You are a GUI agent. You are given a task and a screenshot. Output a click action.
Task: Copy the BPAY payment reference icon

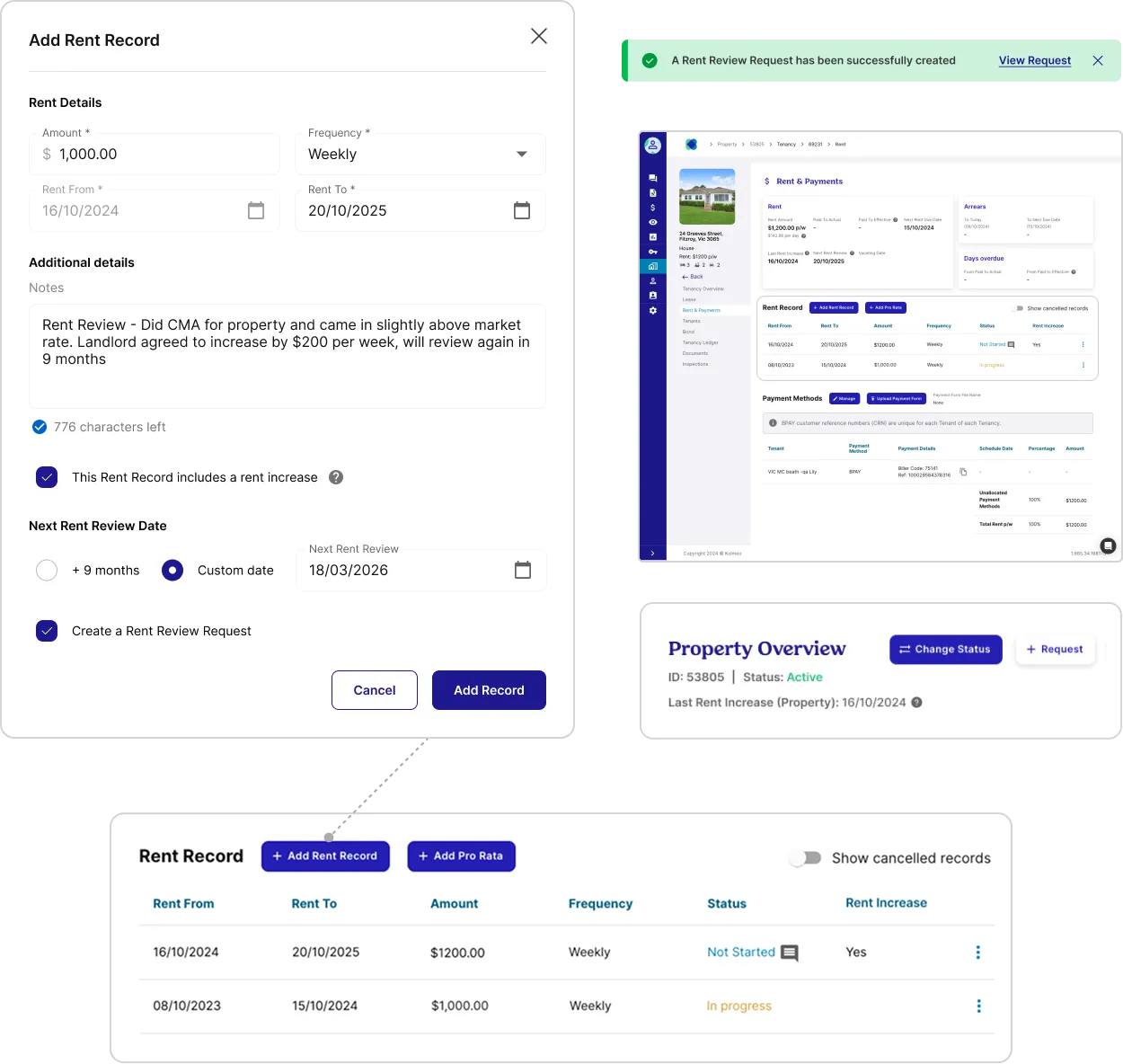(963, 472)
